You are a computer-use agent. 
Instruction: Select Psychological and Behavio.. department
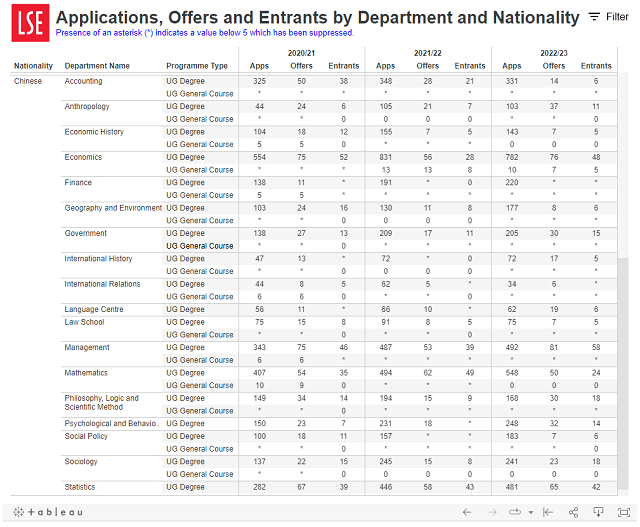point(112,423)
